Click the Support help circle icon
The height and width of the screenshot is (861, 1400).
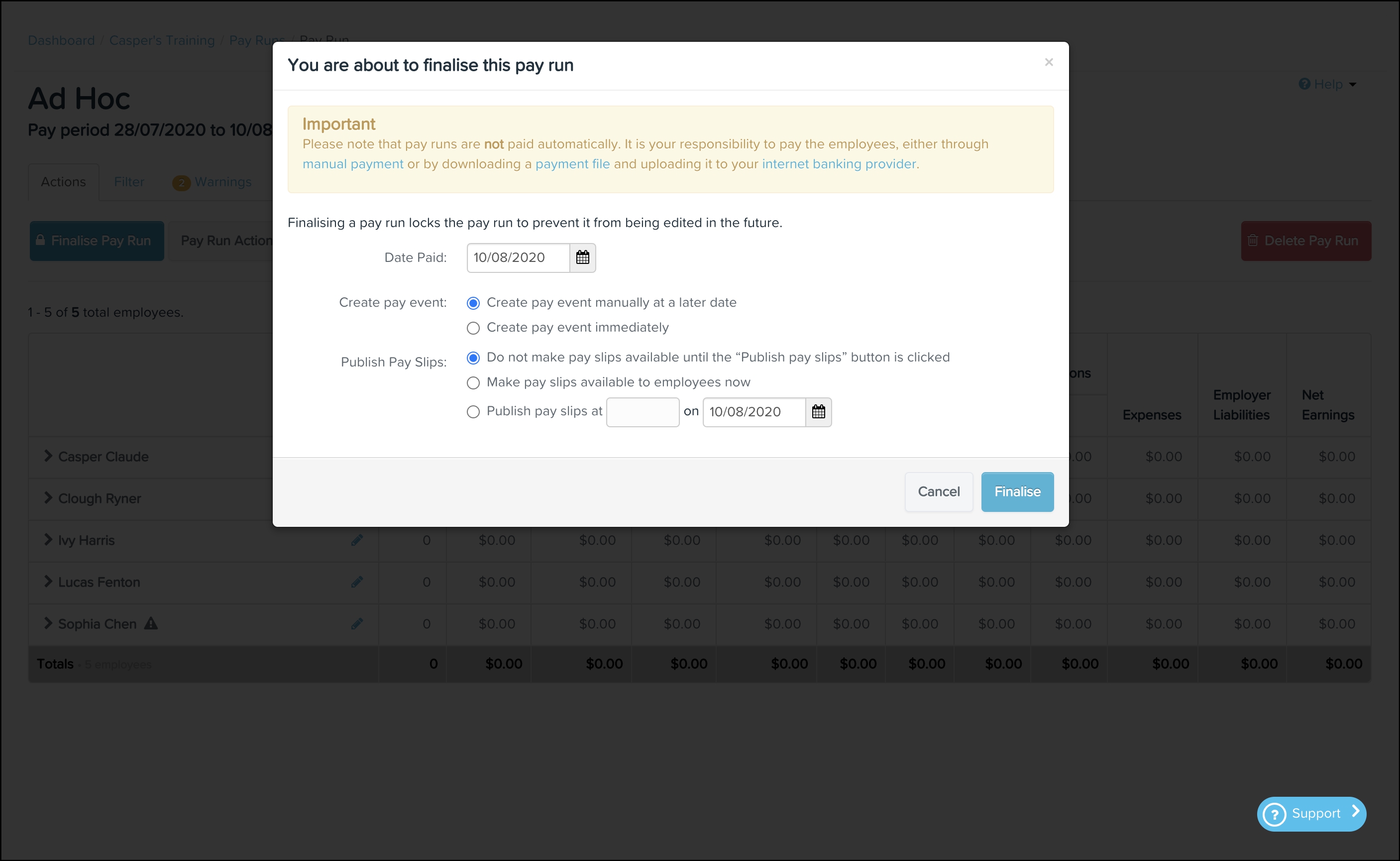pos(1275,814)
